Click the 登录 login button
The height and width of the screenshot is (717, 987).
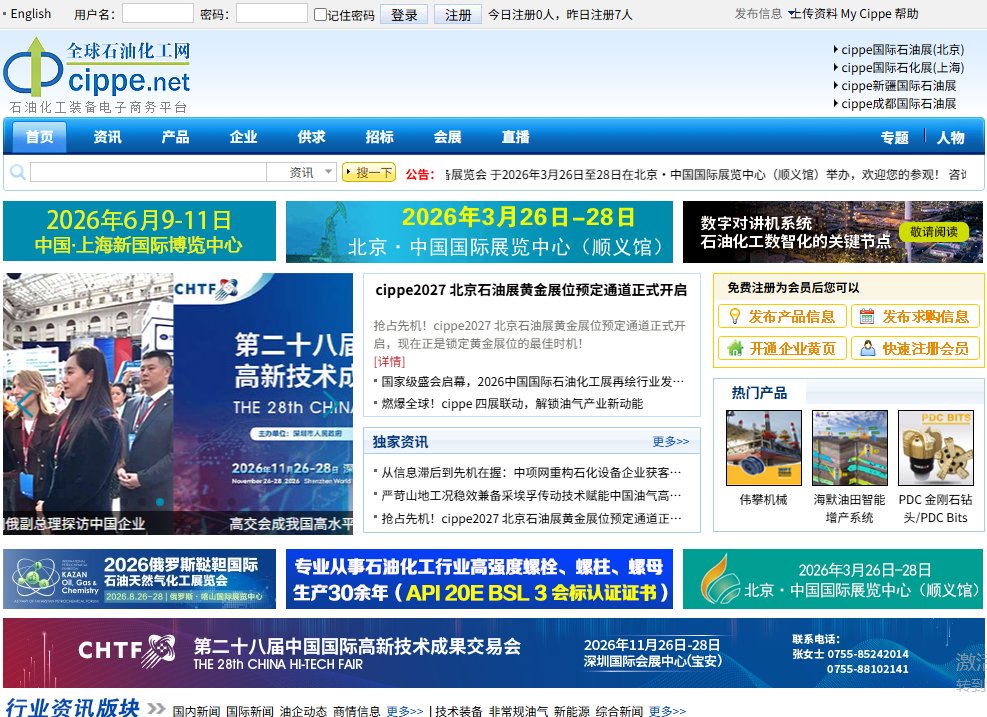403,14
